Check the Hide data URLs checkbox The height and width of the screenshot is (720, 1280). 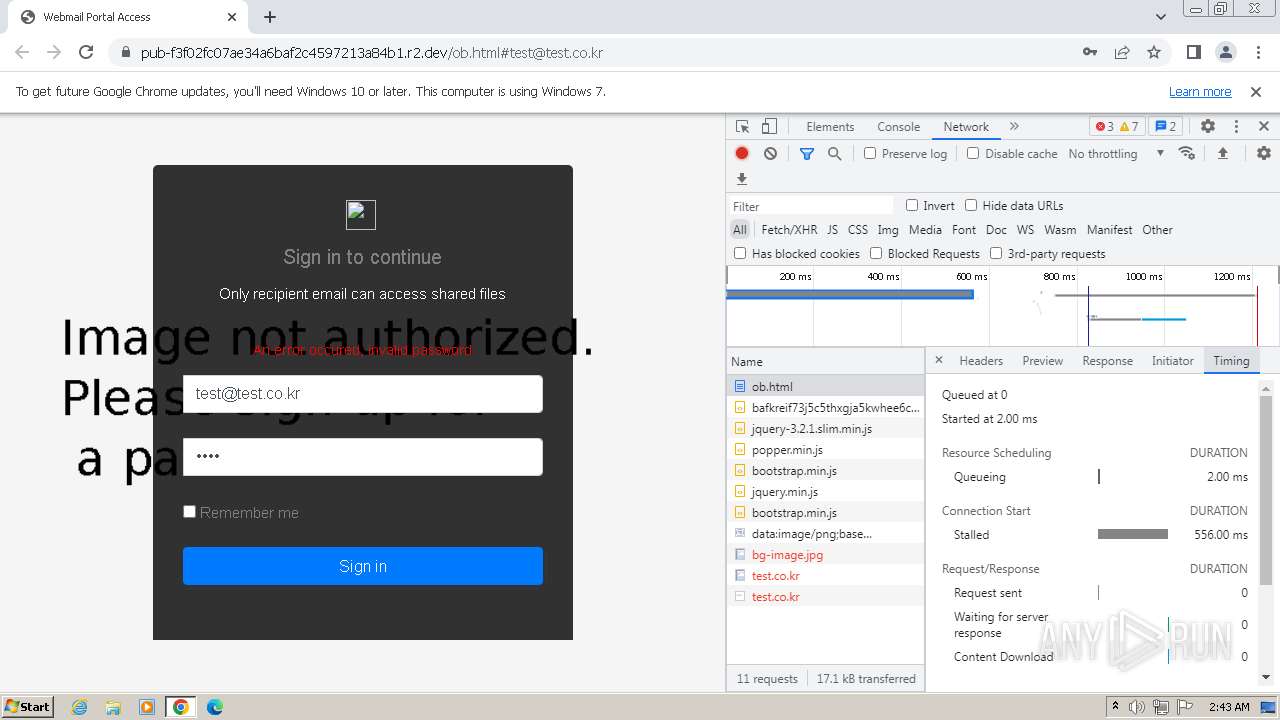(971, 205)
